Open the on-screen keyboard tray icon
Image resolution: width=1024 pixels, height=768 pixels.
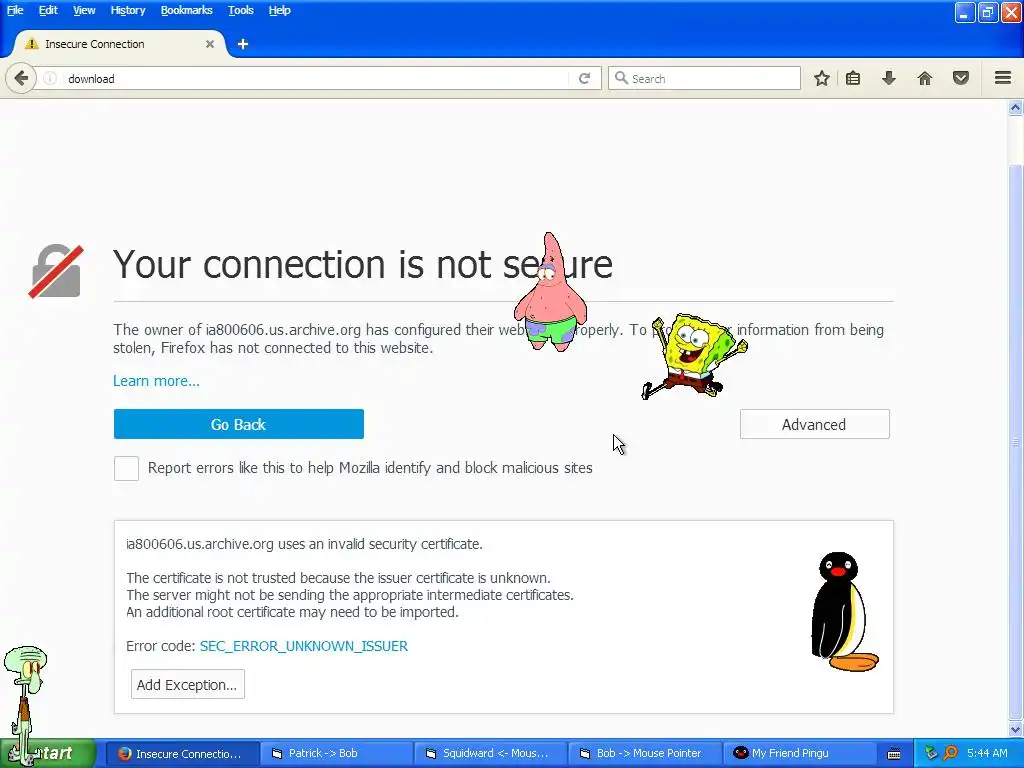894,754
